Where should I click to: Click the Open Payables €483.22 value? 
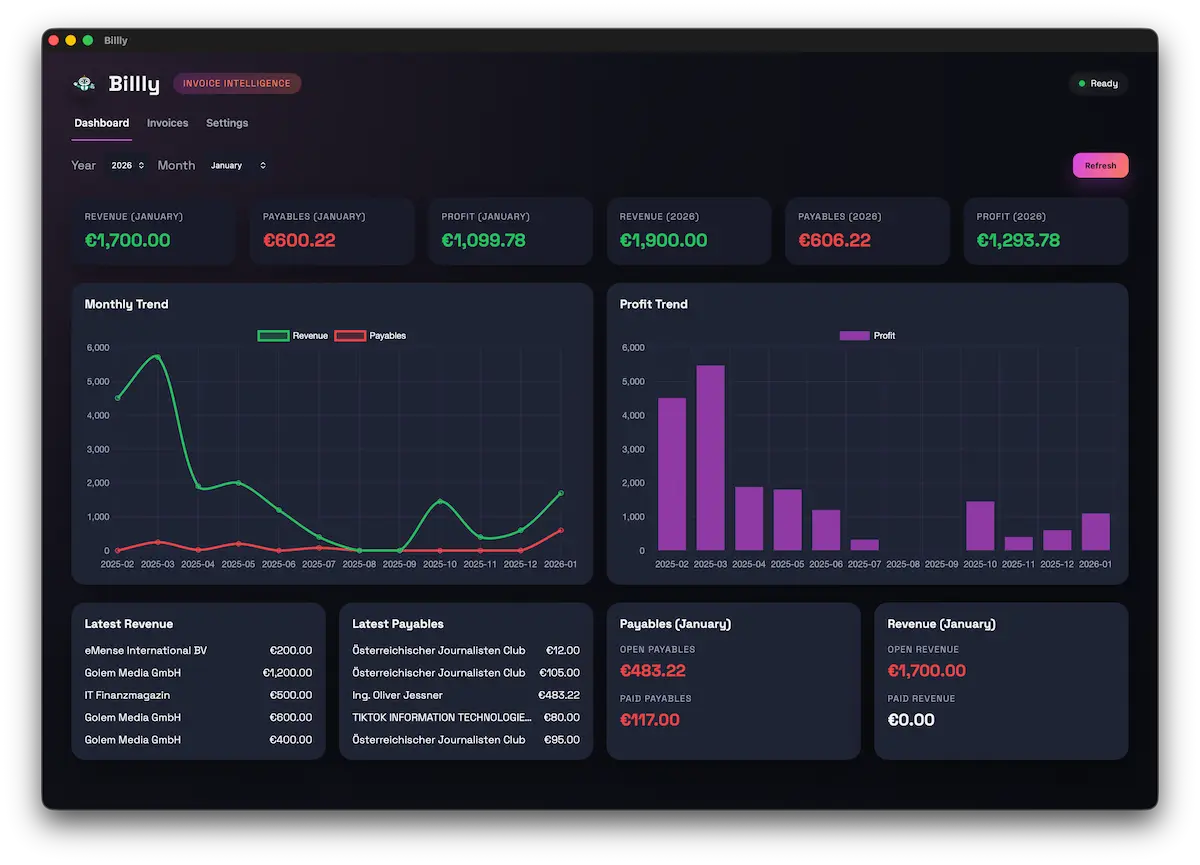(x=653, y=671)
